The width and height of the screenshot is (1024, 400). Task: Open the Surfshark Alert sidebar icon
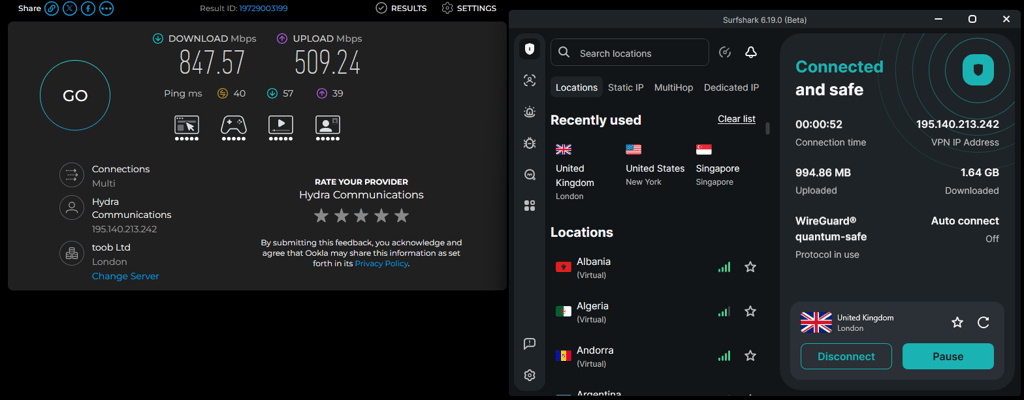pyautogui.click(x=530, y=112)
